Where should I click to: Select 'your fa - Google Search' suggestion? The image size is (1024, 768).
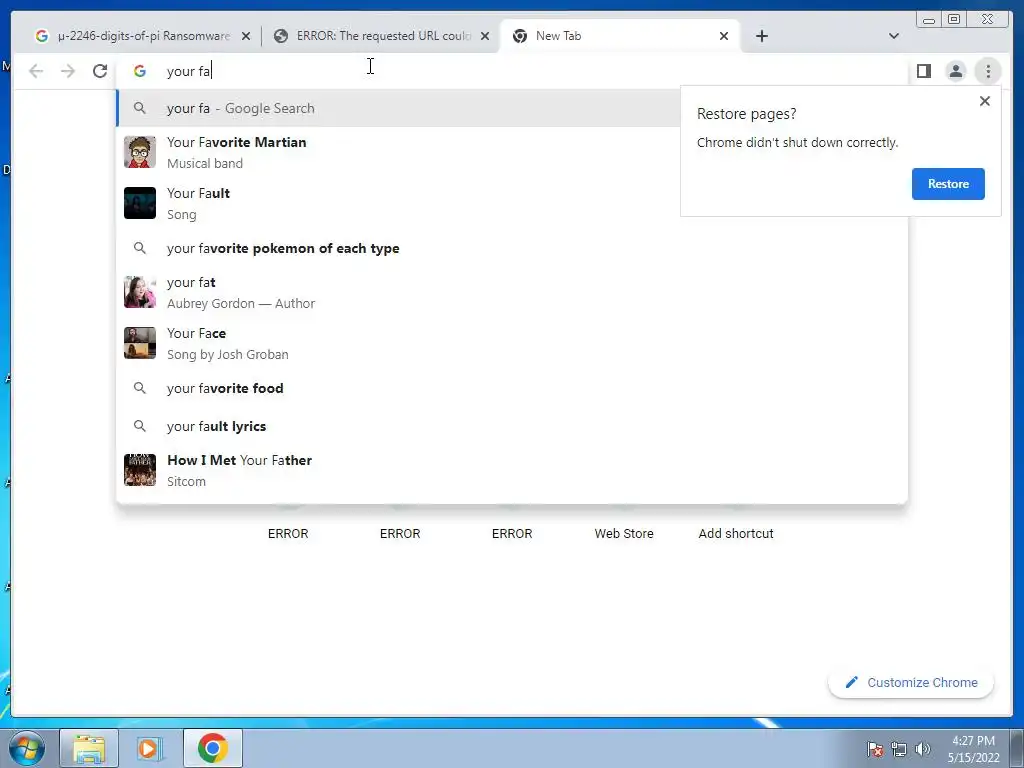tap(398, 108)
